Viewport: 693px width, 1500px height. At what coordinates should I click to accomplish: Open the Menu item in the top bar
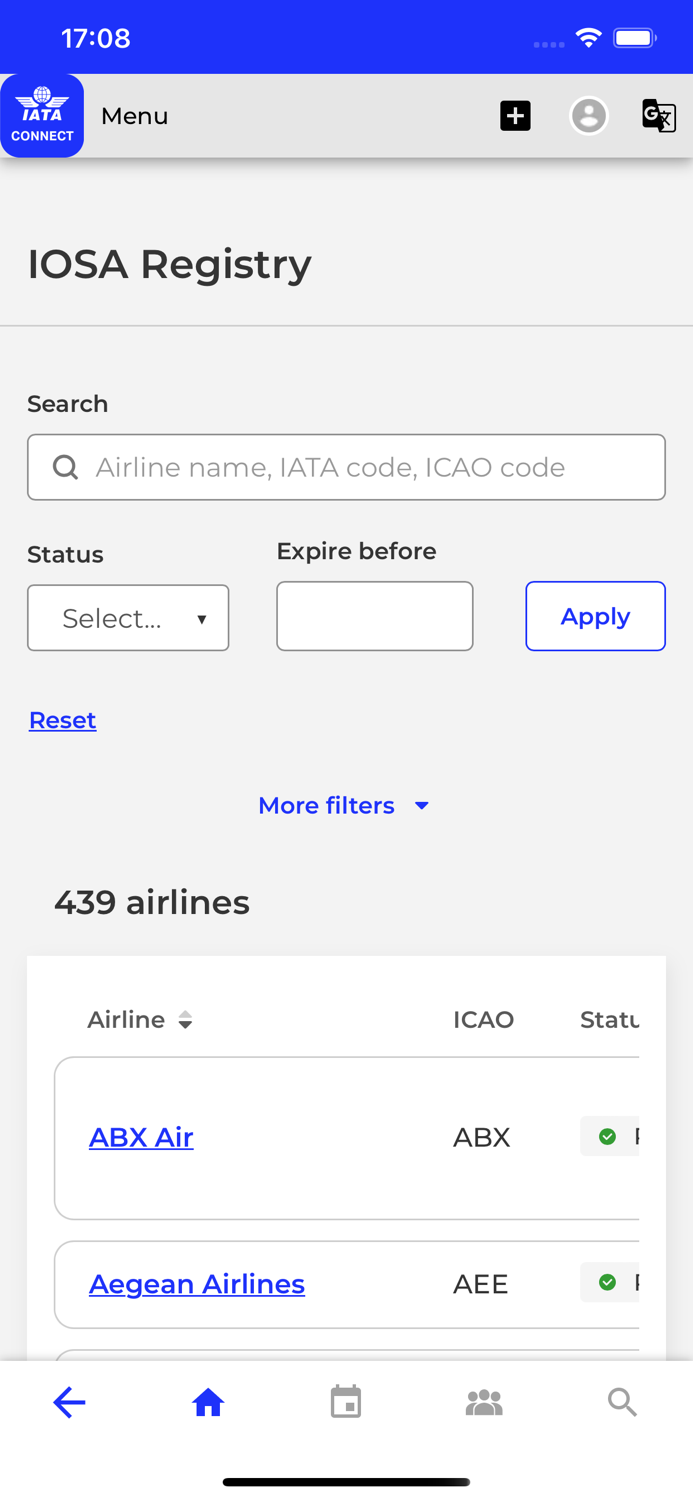click(134, 115)
